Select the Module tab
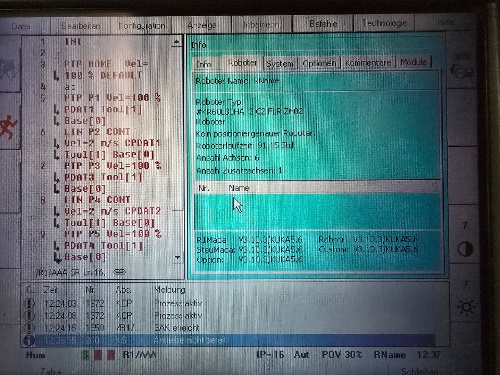This screenshot has width=500, height=375. pyautogui.click(x=414, y=62)
